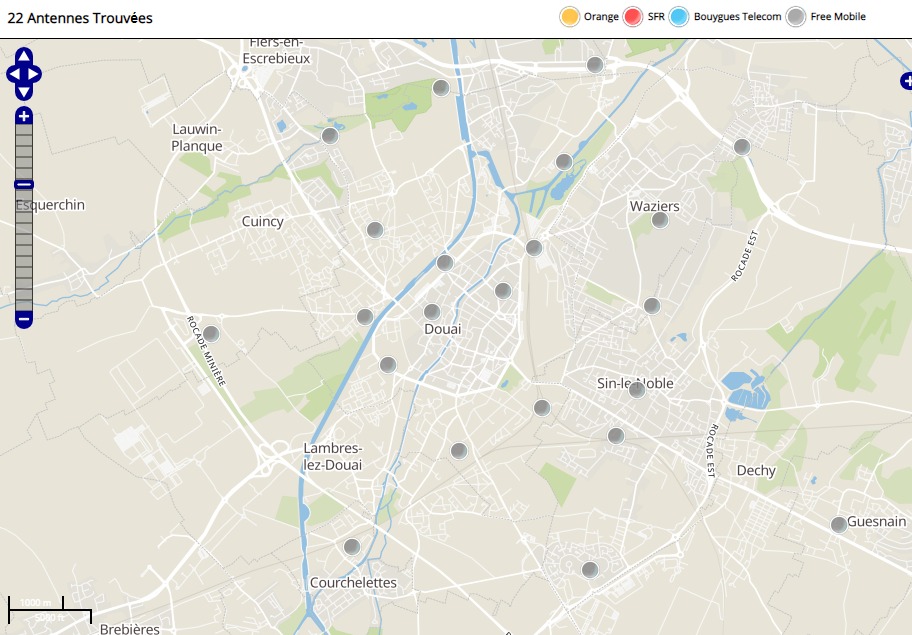
Task: Toggle the SFR operator filter
Action: (x=632, y=17)
